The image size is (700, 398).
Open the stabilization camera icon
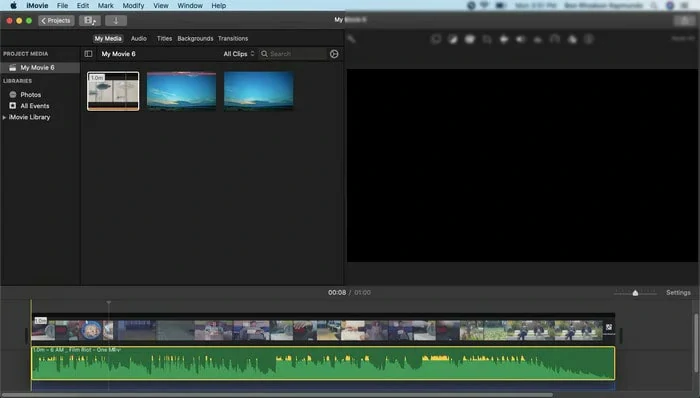[x=504, y=39]
